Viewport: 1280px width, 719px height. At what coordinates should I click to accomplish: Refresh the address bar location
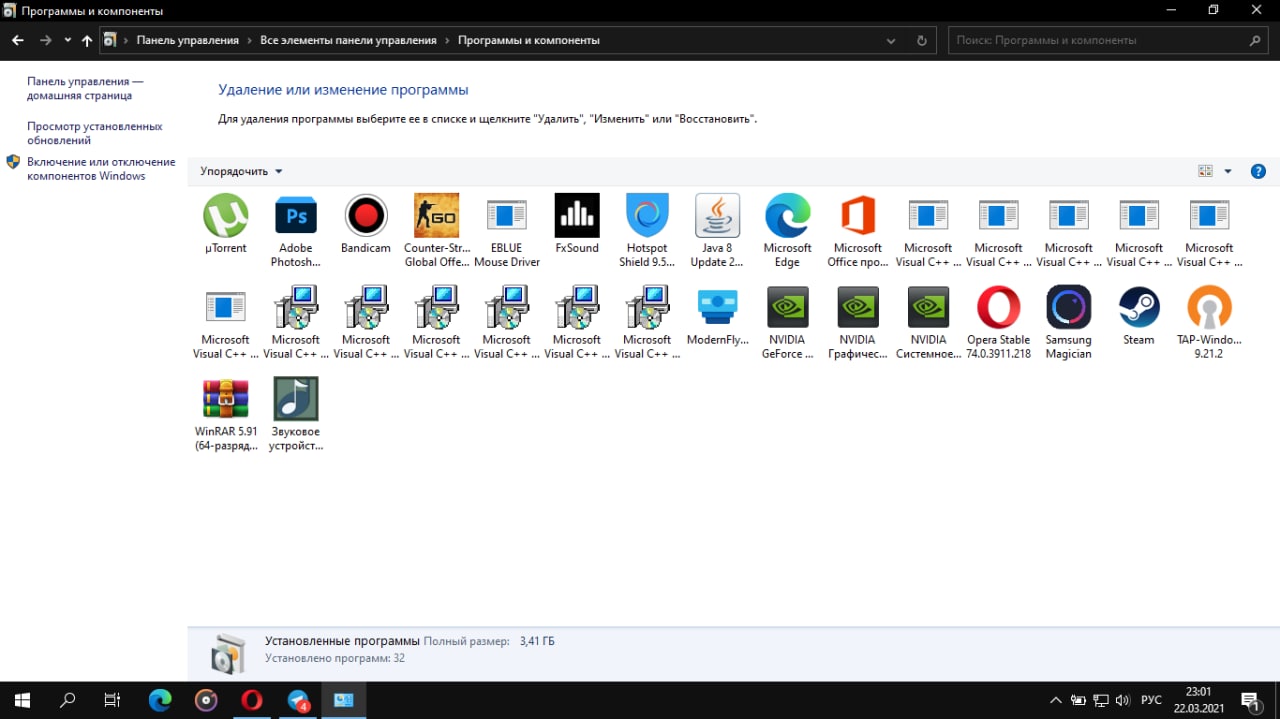pyautogui.click(x=921, y=41)
